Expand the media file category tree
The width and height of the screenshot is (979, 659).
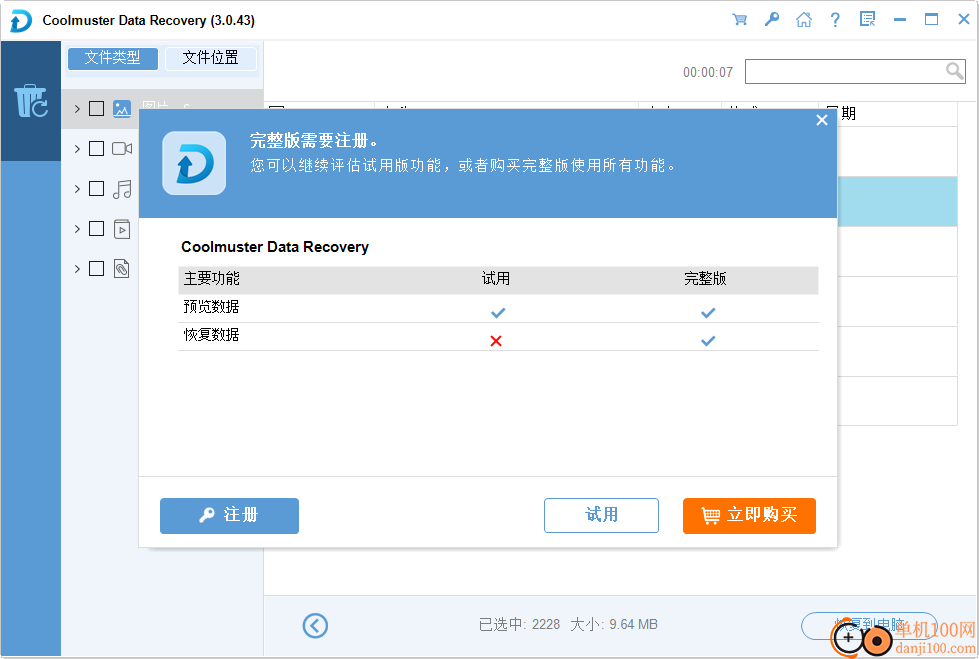tap(77, 229)
